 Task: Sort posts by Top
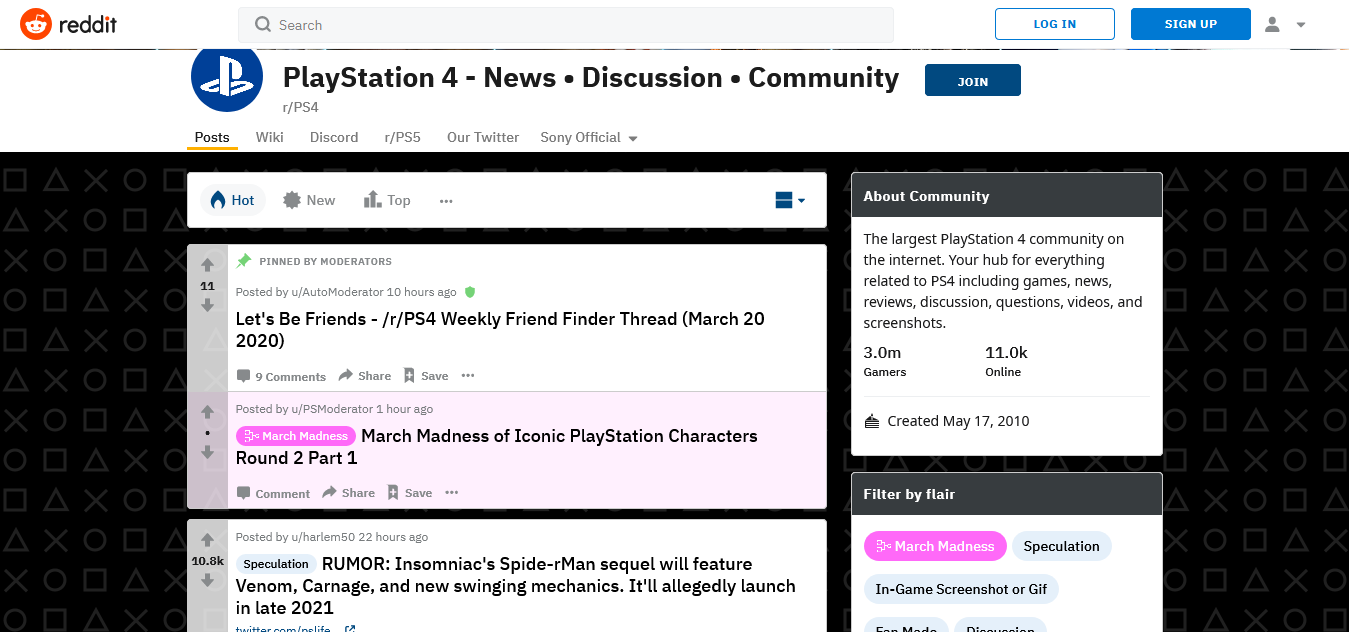(x=387, y=200)
